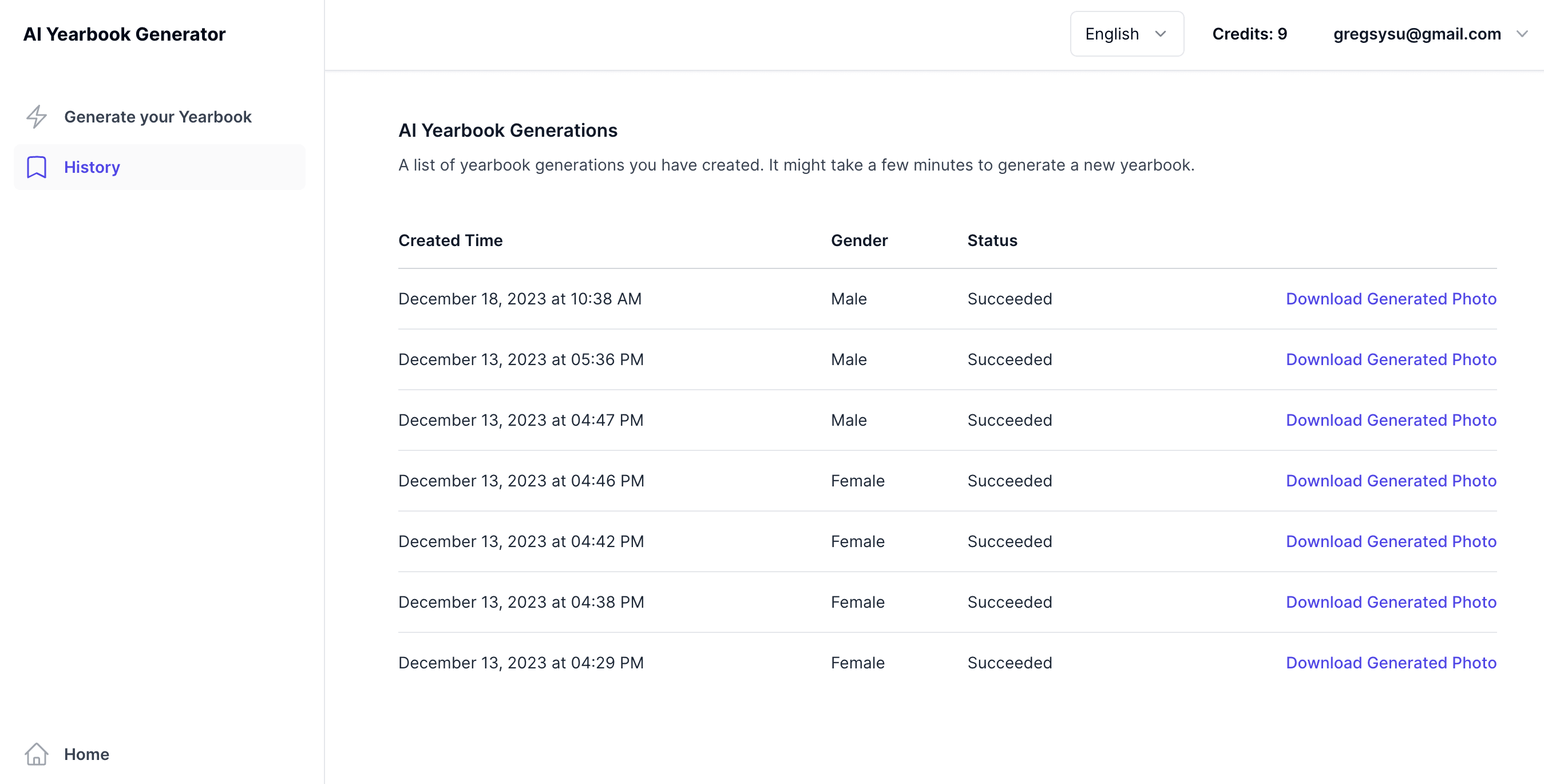Download photo from December 13 04:46 PM
Viewport: 1544px width, 784px height.
1391,481
